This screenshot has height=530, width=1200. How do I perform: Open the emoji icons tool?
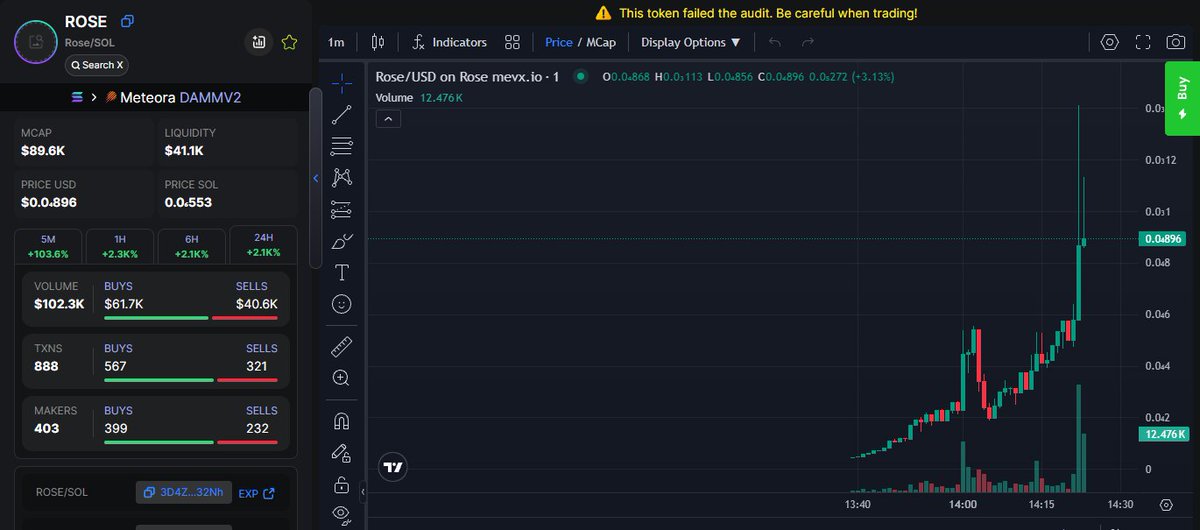point(341,303)
